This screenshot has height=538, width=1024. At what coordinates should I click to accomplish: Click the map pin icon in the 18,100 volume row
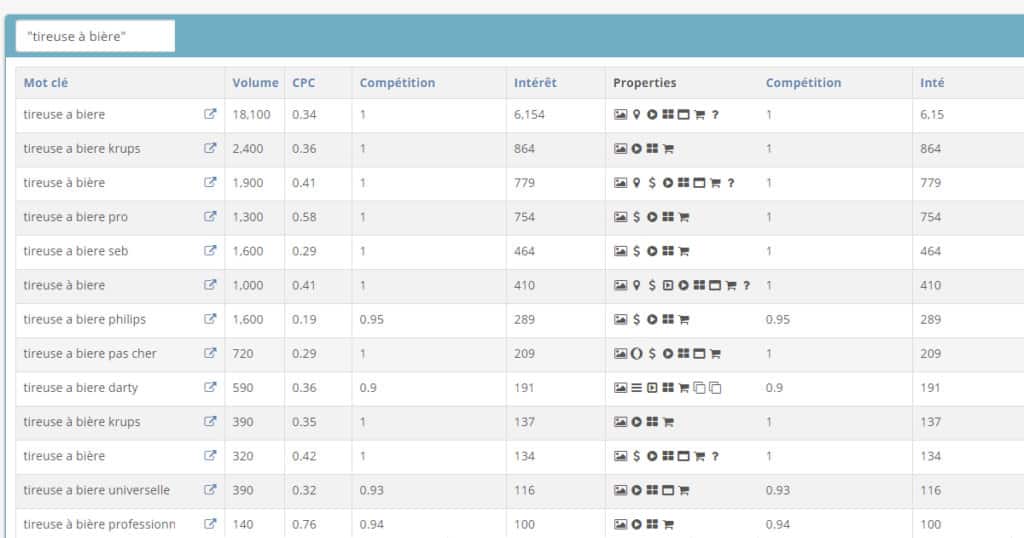[636, 114]
